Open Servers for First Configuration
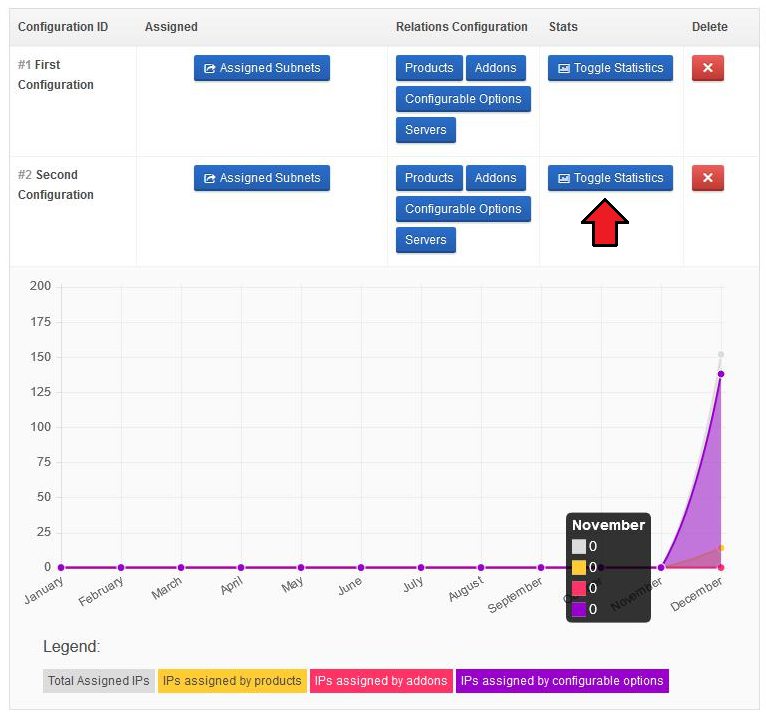 coord(426,130)
